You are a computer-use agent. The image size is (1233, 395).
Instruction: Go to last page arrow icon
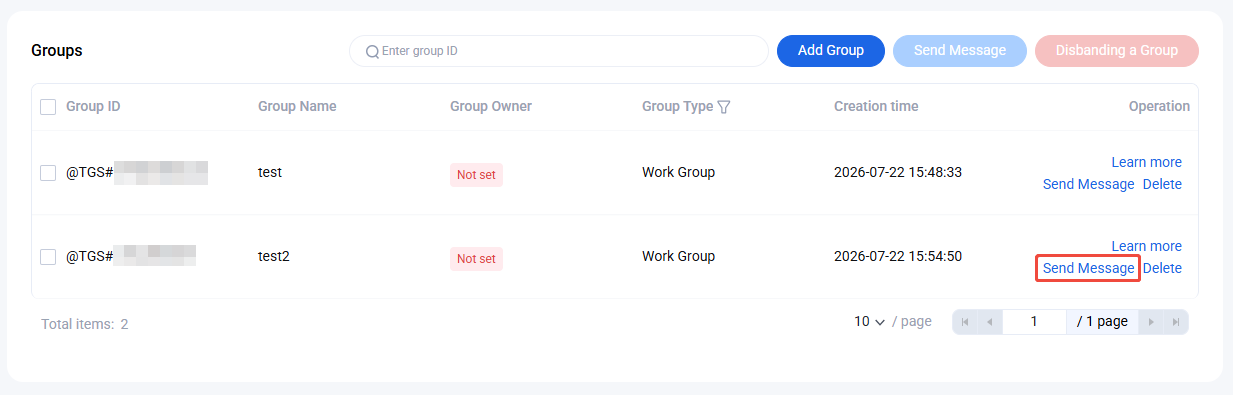(x=1176, y=322)
